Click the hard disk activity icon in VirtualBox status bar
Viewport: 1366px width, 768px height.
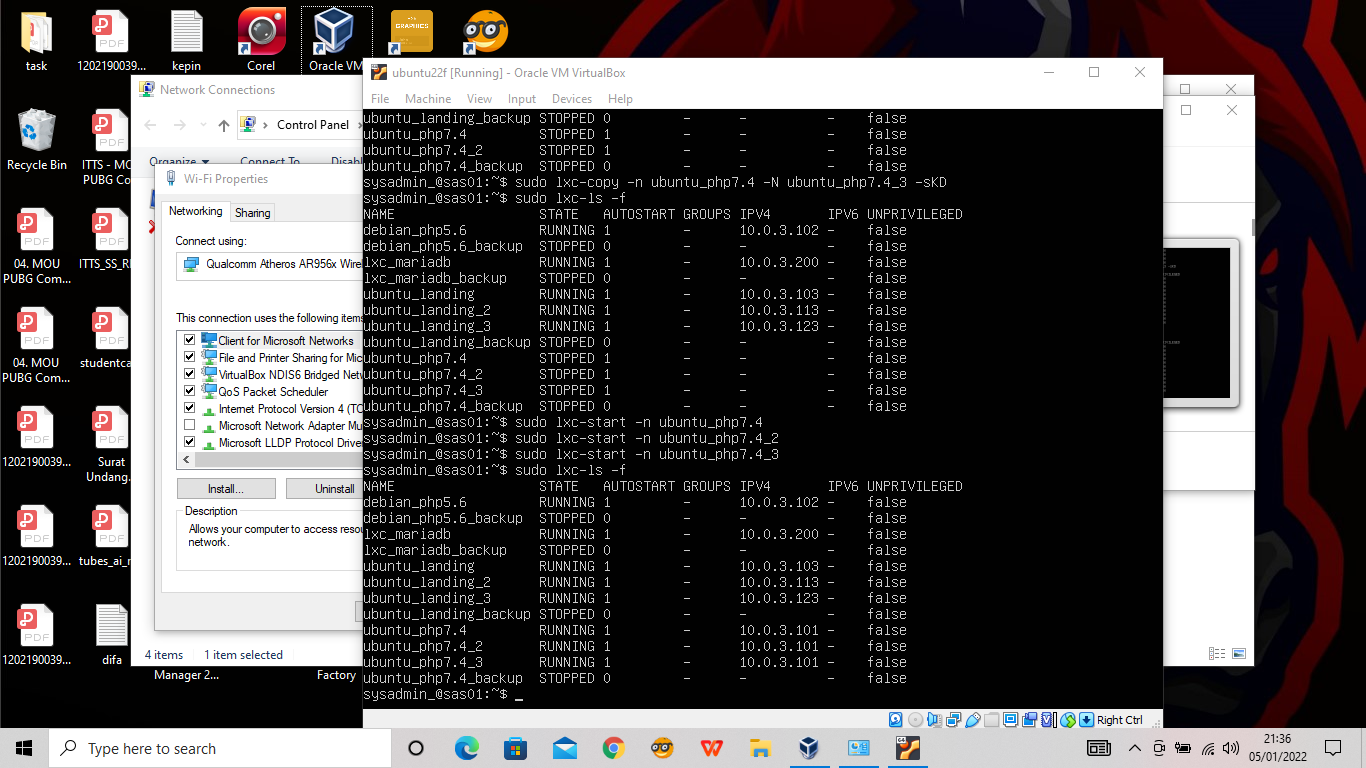895,720
